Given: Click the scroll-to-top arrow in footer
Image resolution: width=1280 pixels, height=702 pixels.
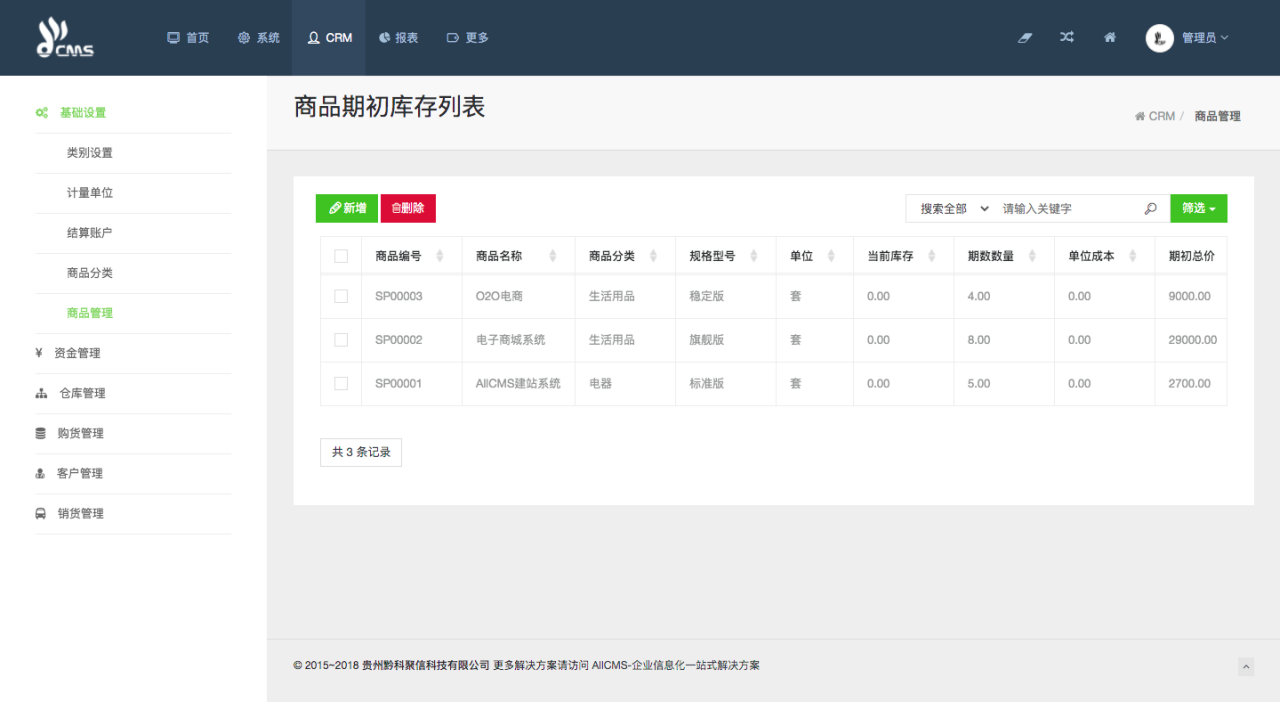Looking at the screenshot, I should pos(1246,667).
